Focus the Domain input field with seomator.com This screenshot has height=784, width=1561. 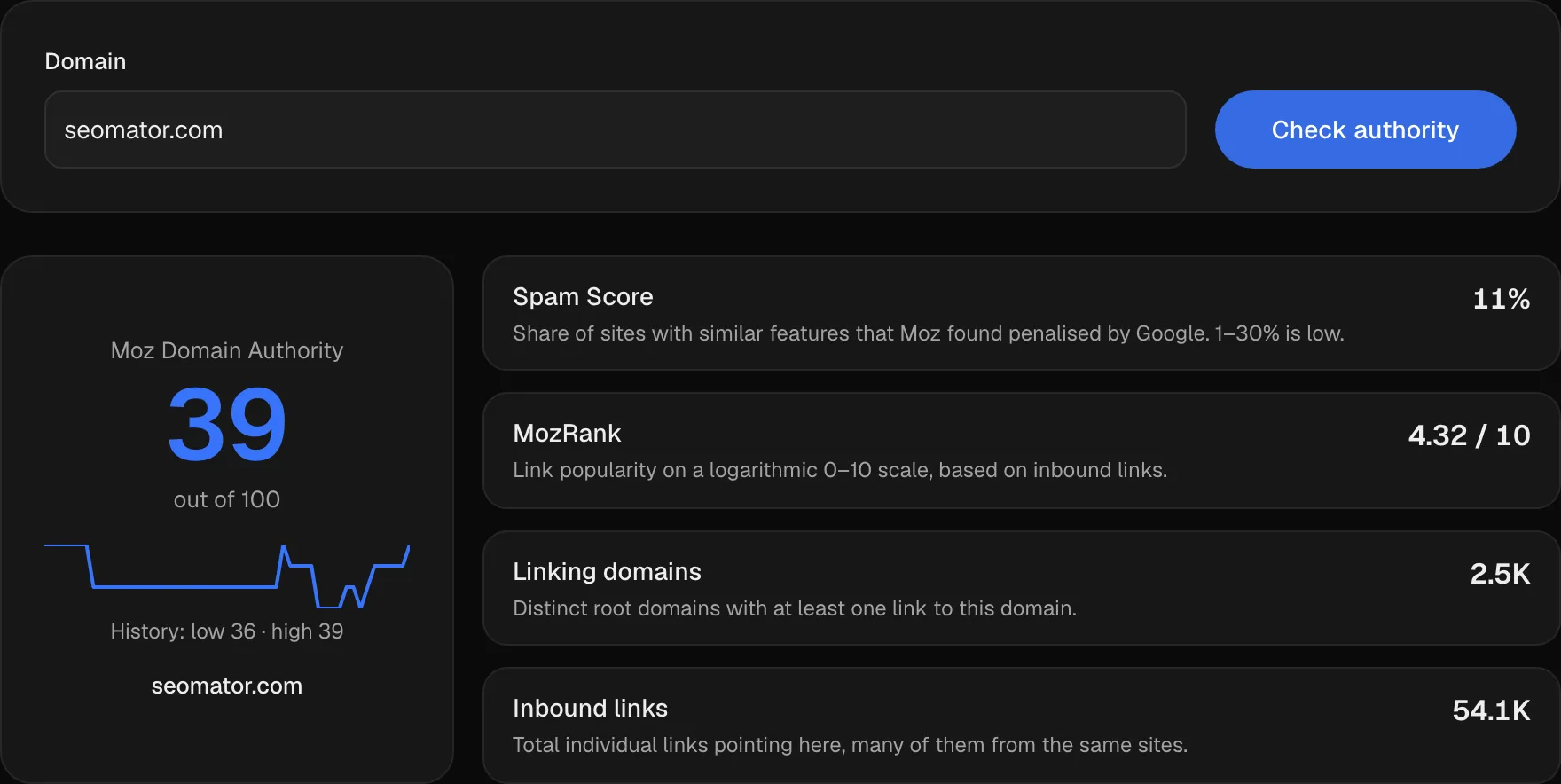616,129
